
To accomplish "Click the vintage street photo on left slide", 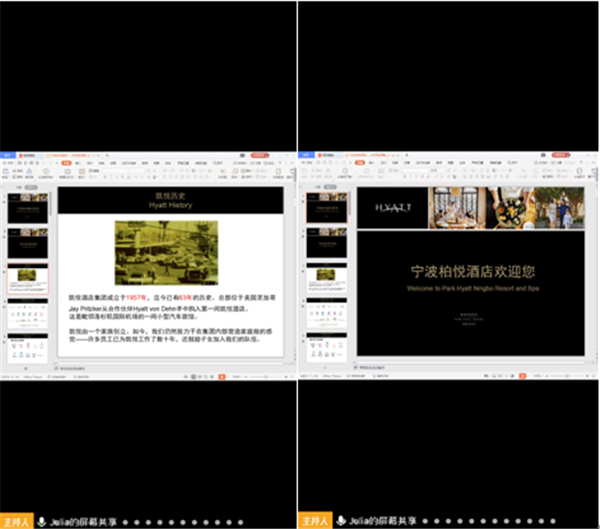I will 166,253.
